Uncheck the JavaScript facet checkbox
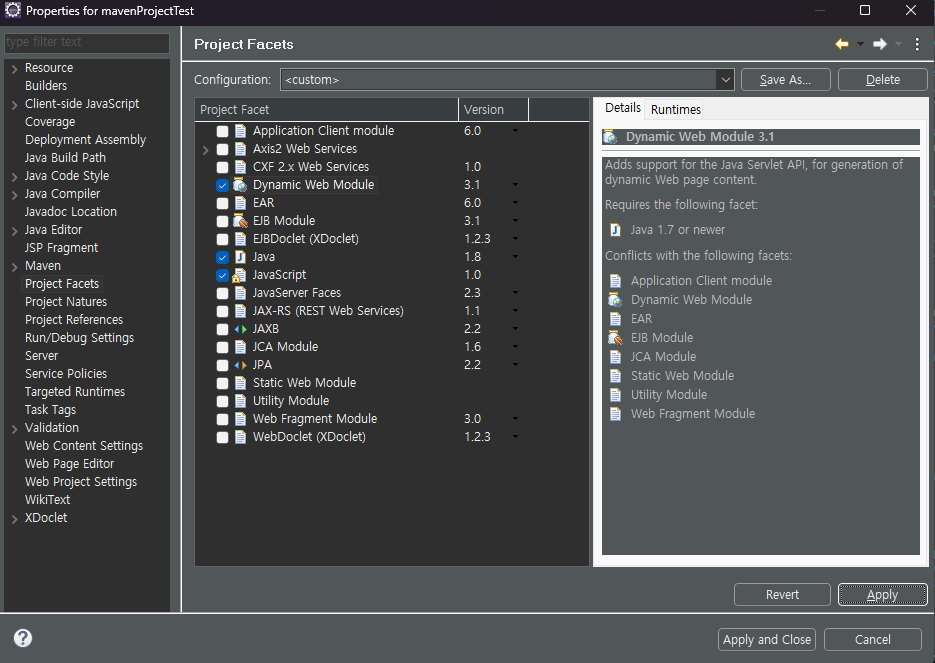Screen dimensions: 935x663 tap(222, 275)
